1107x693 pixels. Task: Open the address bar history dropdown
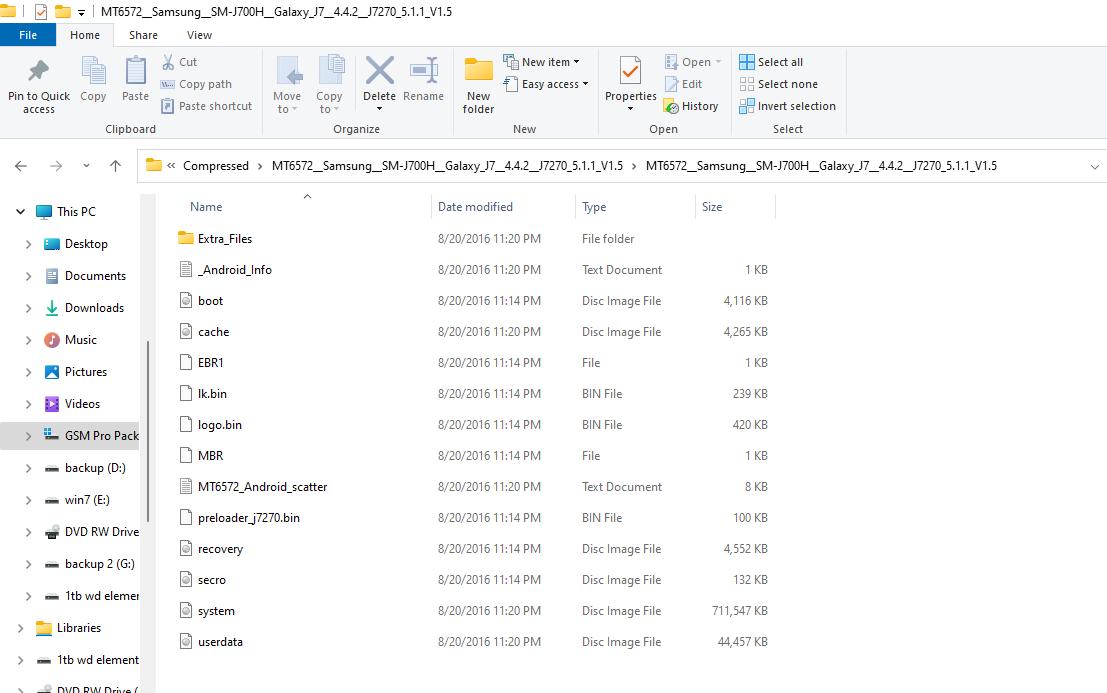pos(1094,167)
